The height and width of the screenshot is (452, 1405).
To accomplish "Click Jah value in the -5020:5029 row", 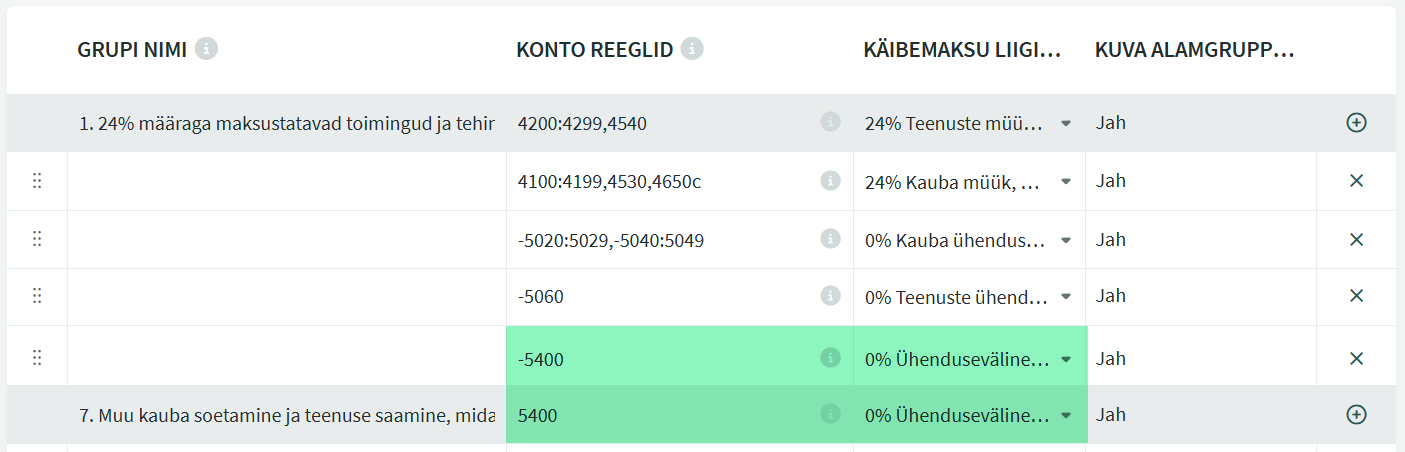I will 1111,240.
